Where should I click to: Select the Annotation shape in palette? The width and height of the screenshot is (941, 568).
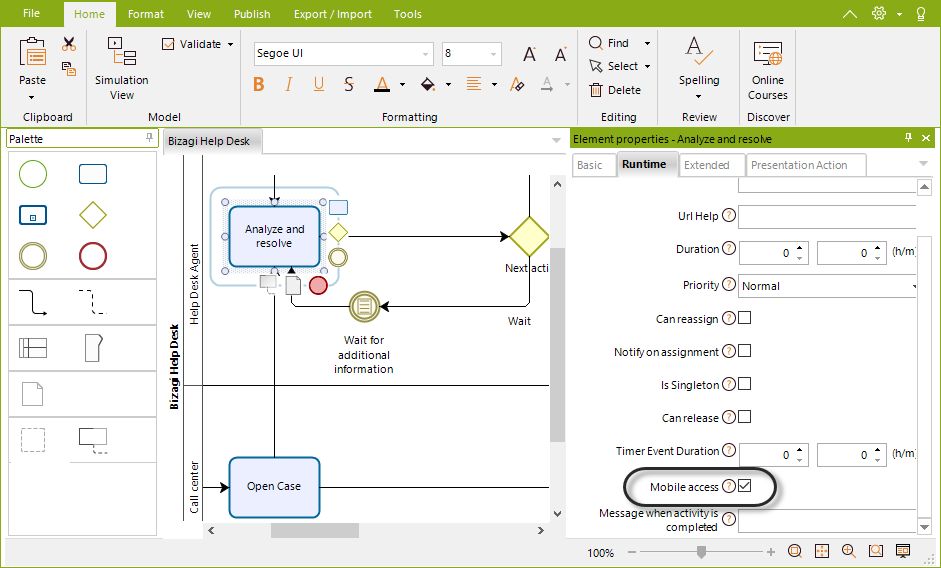point(93,440)
